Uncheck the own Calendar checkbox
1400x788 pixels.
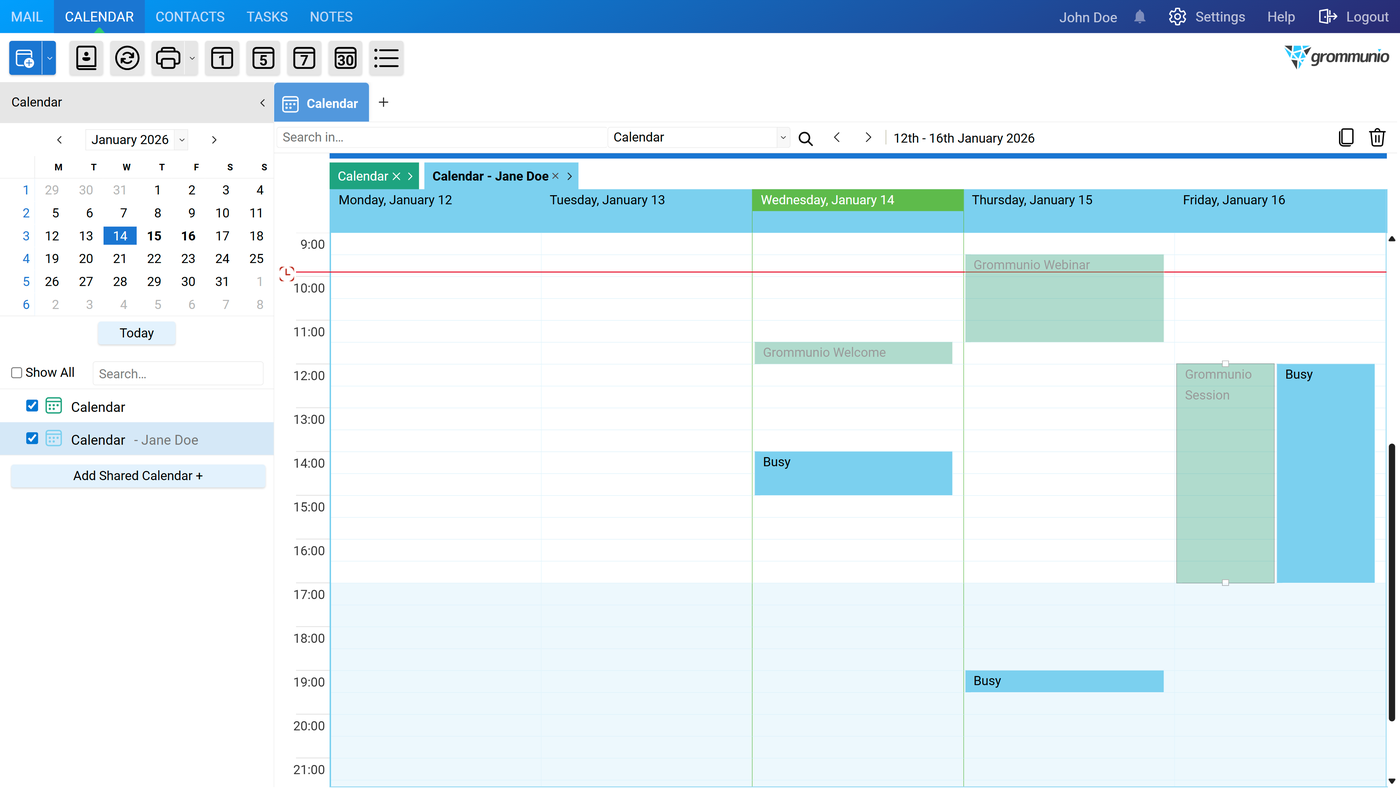click(32, 406)
